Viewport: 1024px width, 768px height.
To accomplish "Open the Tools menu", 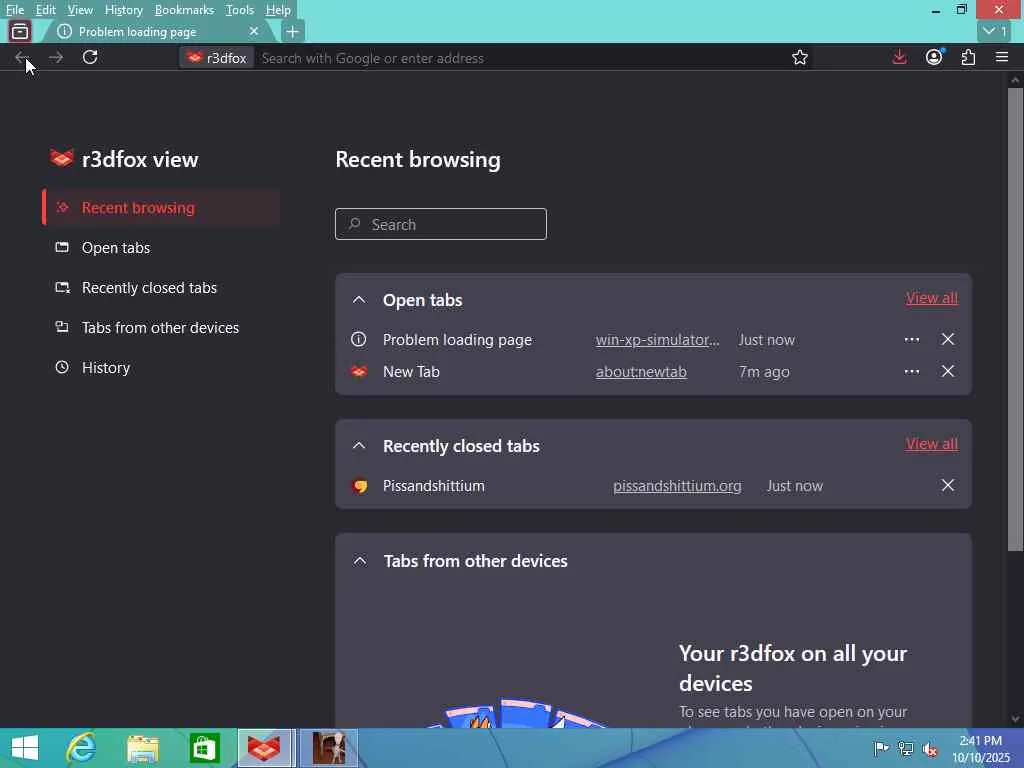I will [x=240, y=10].
